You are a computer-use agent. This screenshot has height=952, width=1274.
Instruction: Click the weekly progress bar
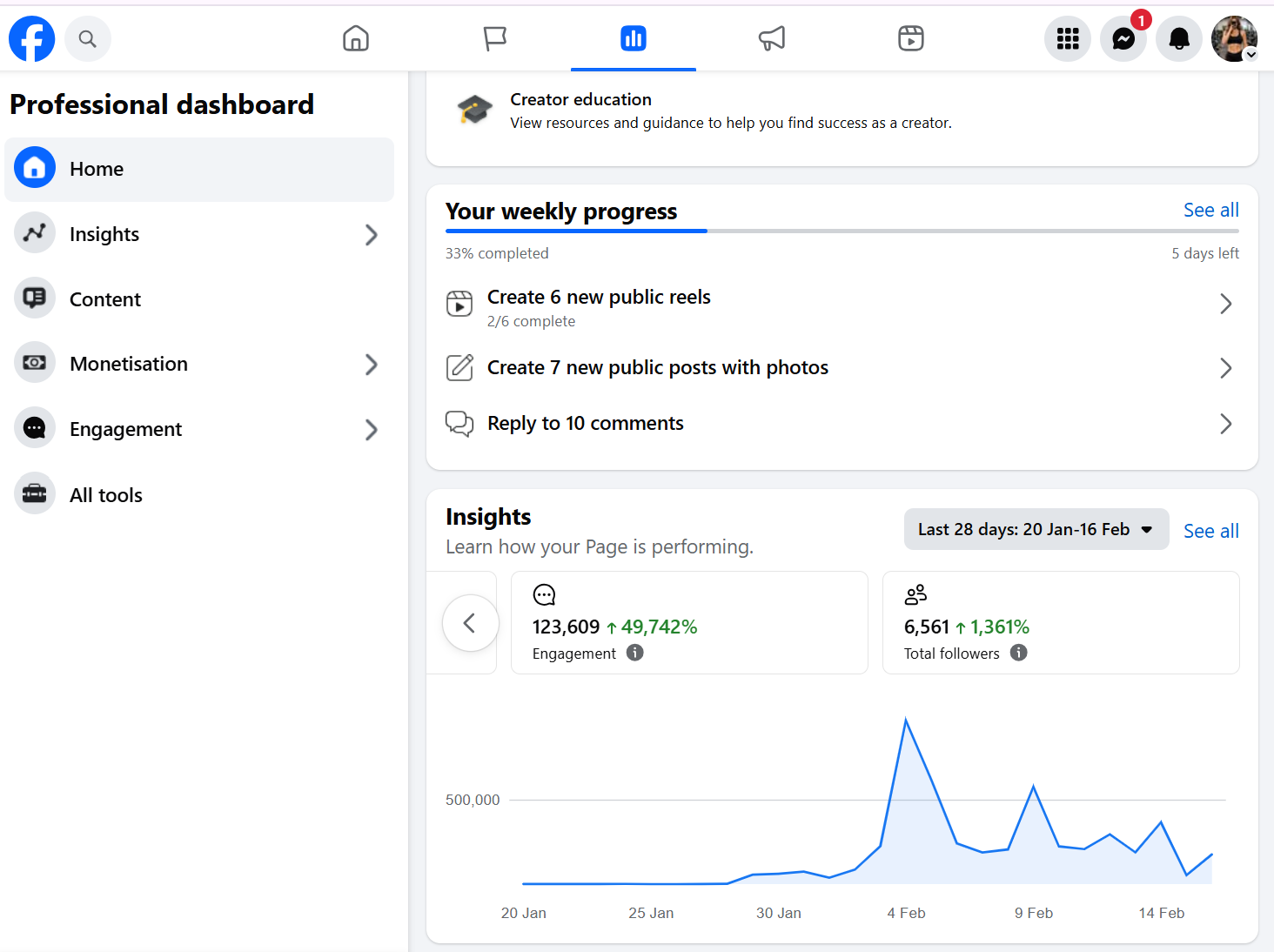841,231
